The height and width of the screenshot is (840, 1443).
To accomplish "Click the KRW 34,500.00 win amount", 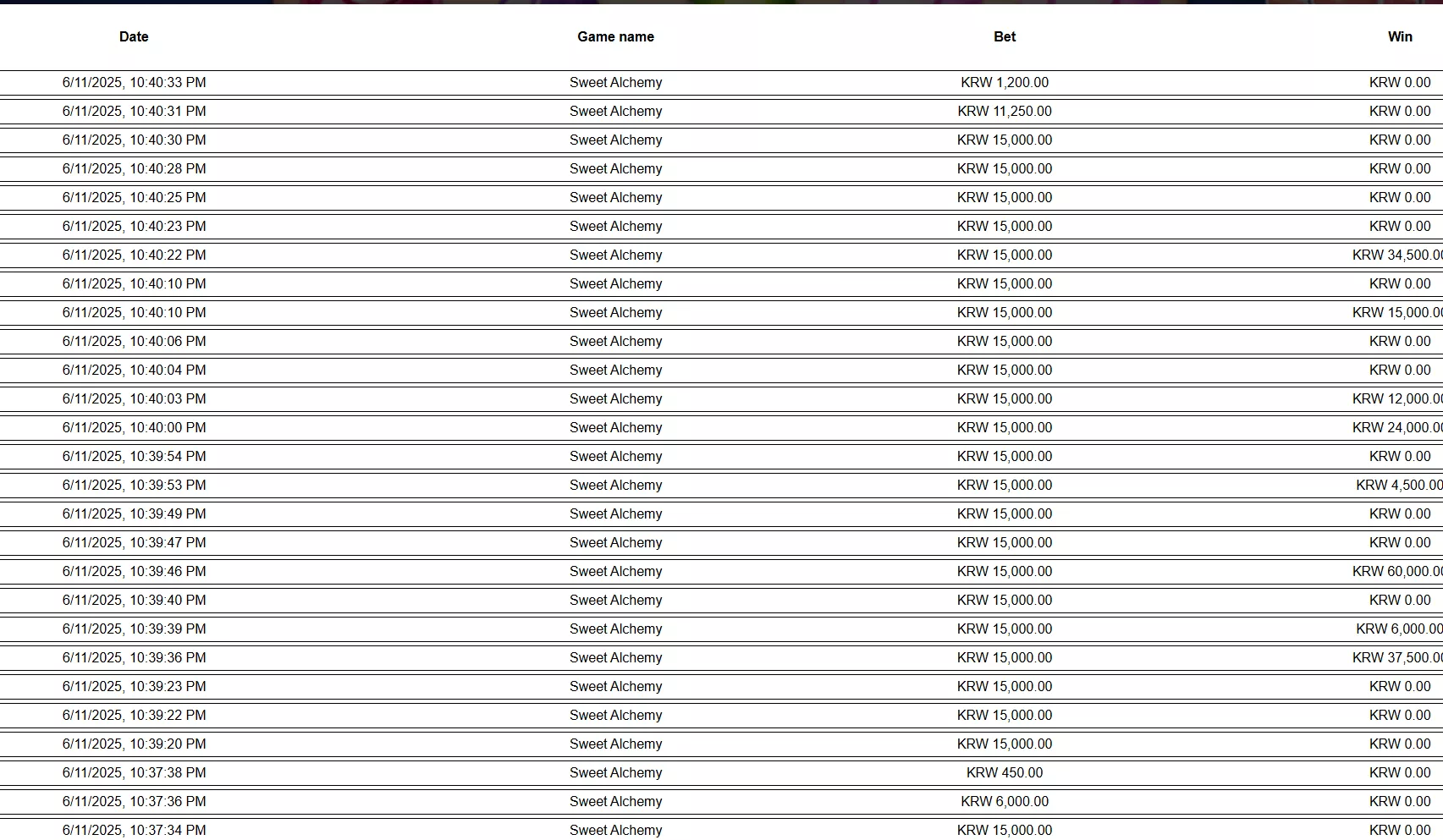I will pyautogui.click(x=1397, y=255).
